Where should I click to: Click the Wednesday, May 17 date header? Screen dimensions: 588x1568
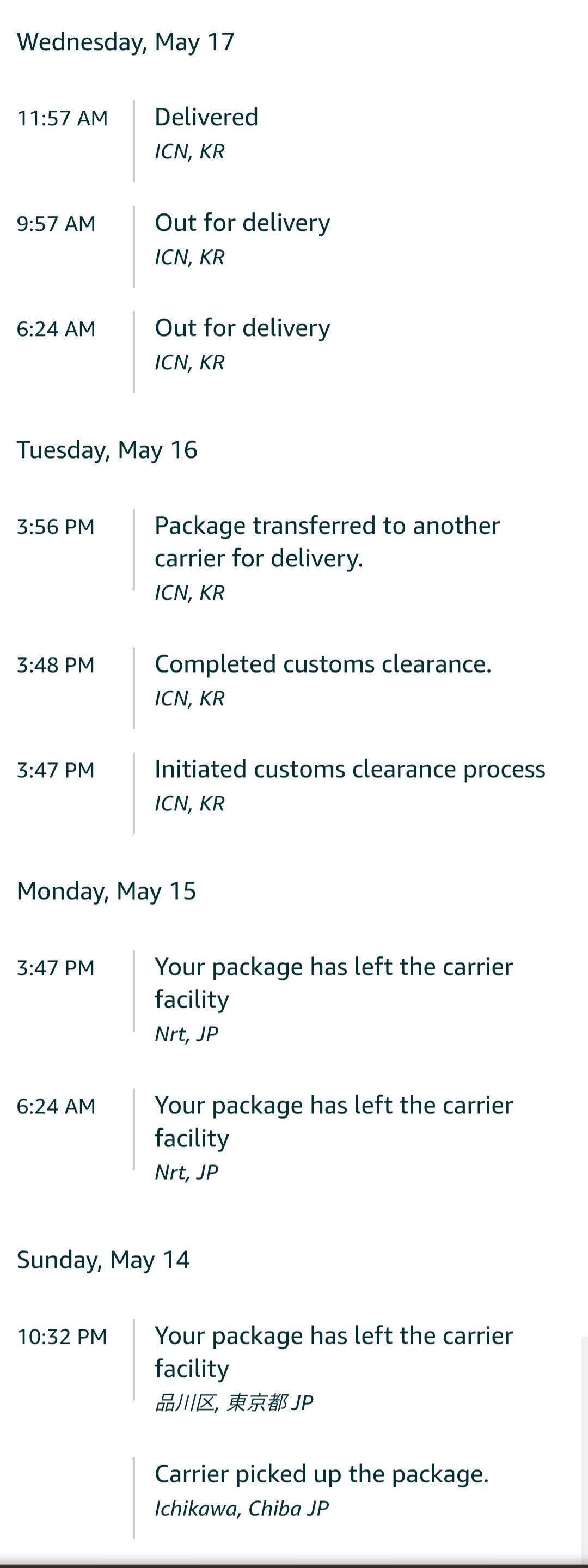click(x=125, y=42)
